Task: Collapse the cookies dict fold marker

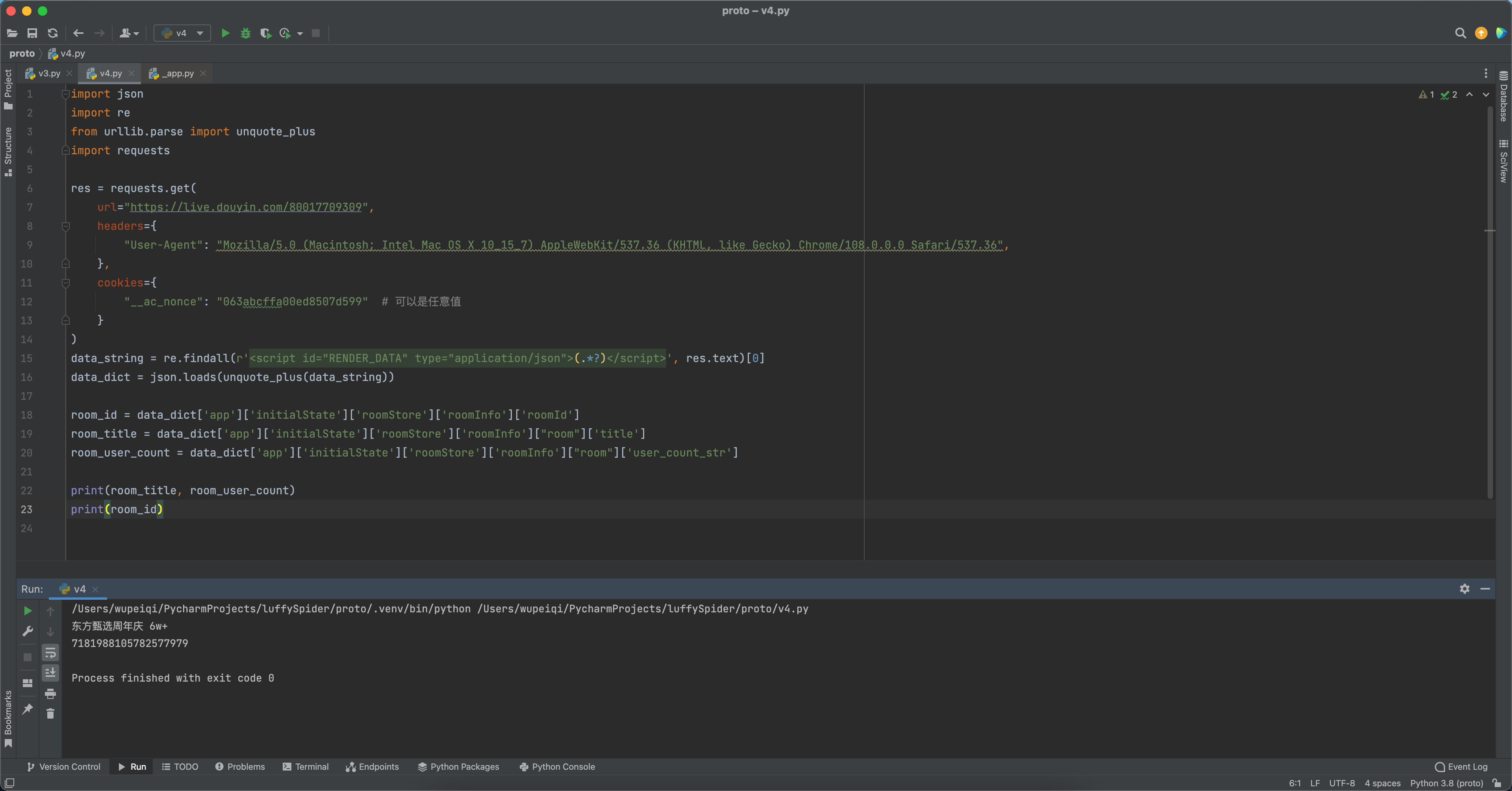Action: coord(66,283)
